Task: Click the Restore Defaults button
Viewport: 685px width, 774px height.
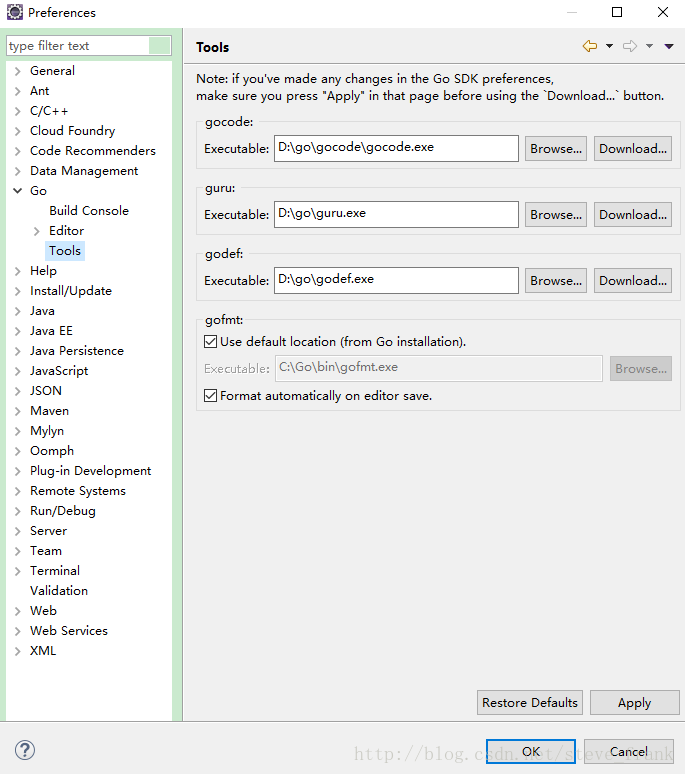Action: [530, 702]
